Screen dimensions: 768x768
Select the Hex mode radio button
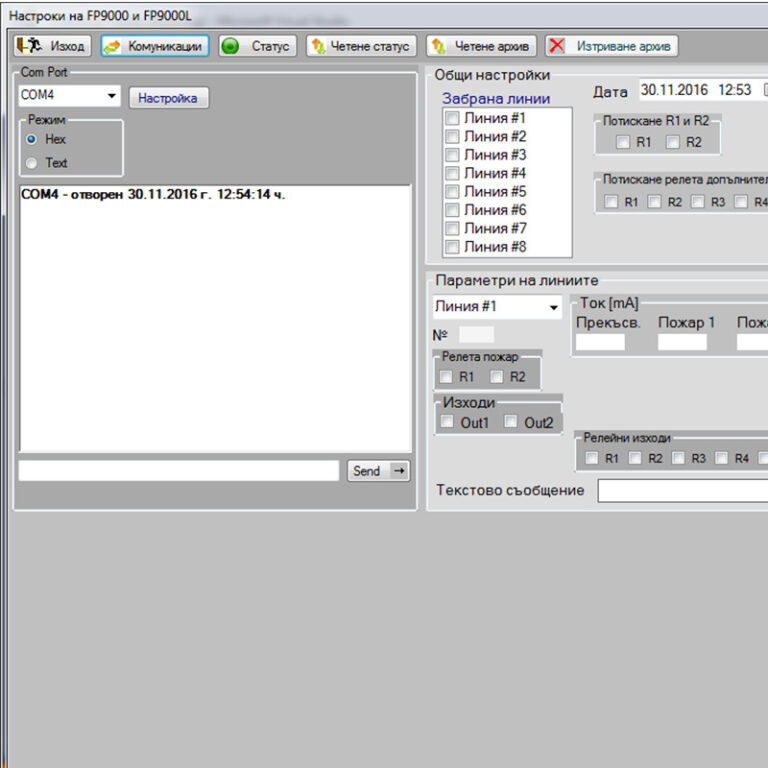point(32,140)
